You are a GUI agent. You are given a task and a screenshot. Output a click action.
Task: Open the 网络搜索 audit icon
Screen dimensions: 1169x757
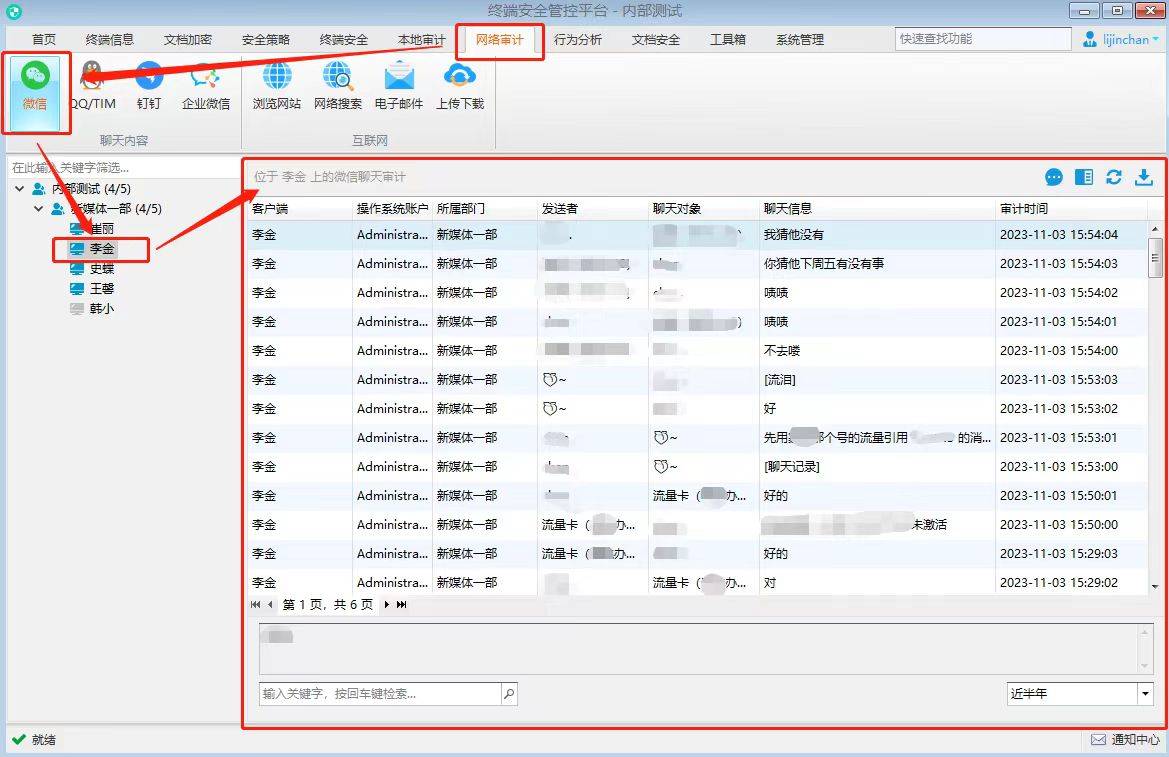coord(338,87)
